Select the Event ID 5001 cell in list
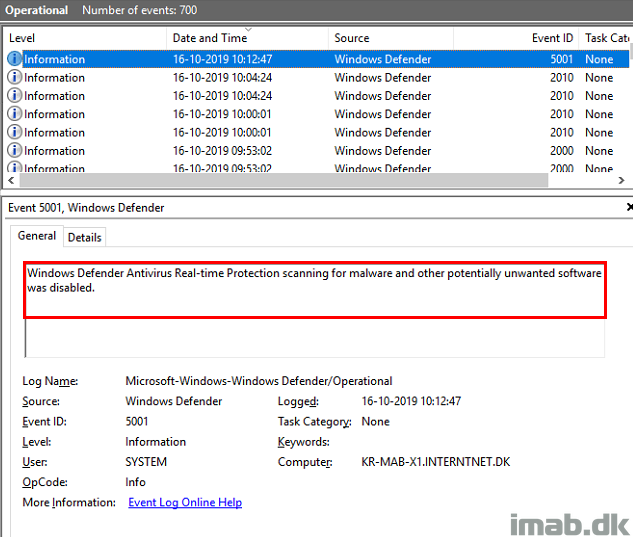Image resolution: width=633 pixels, height=537 pixels. coord(562,59)
